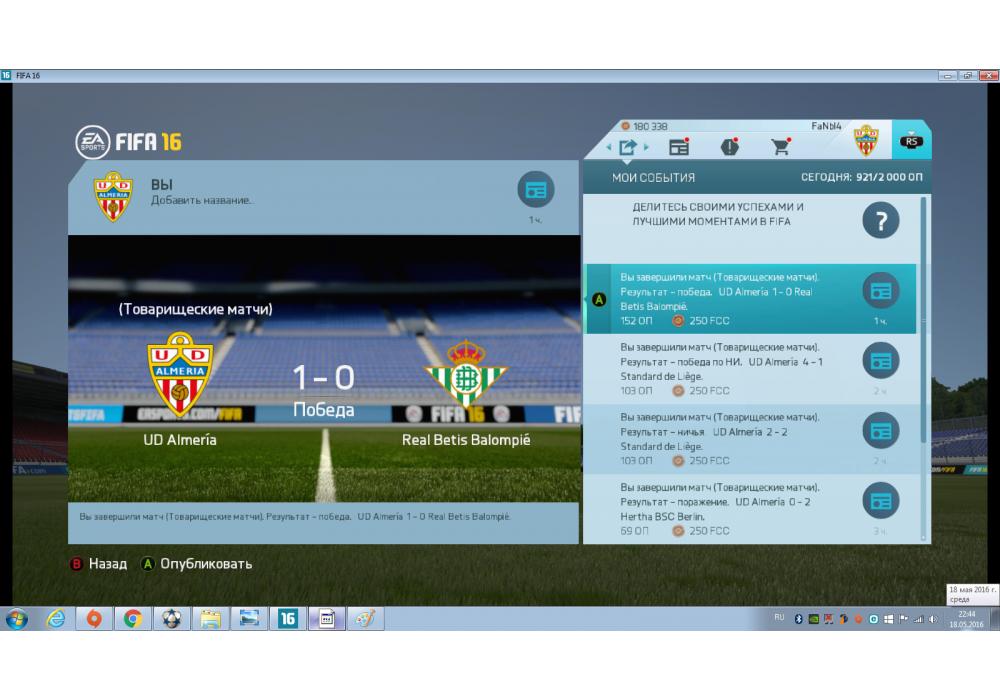The height and width of the screenshot is (700, 1000).
Task: Select the 0-2 Hertha BSC Berlin loss event
Action: click(x=750, y=509)
